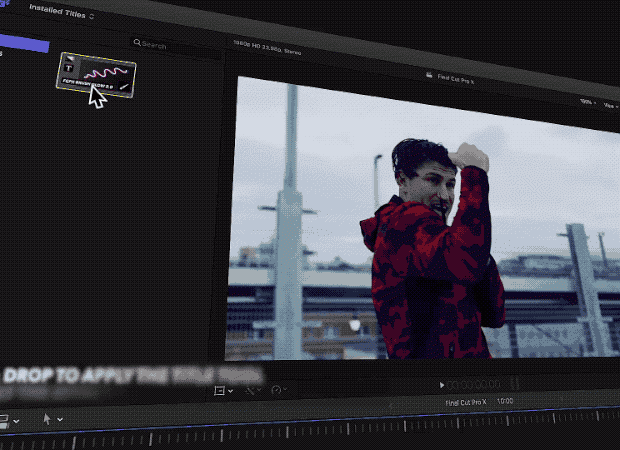Select the arrow Select tool in timeline toolbar
The width and height of the screenshot is (620, 450).
pos(47,419)
